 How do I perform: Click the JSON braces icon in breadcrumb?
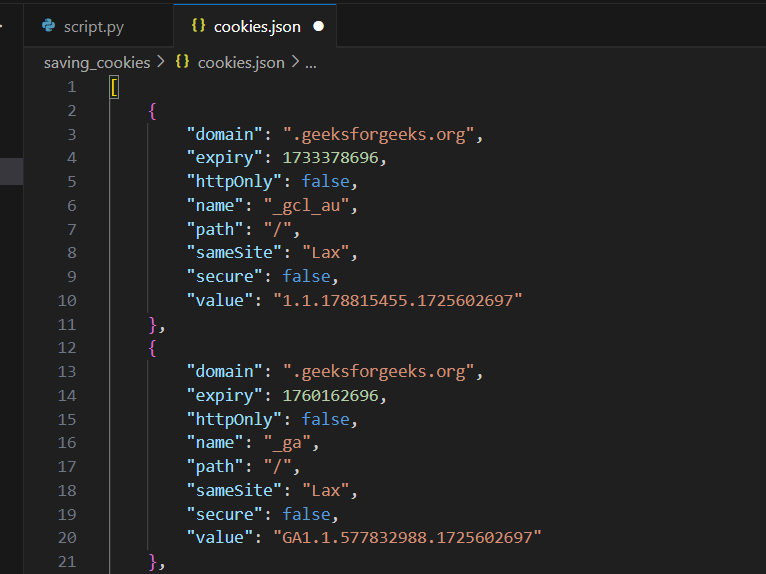182,62
